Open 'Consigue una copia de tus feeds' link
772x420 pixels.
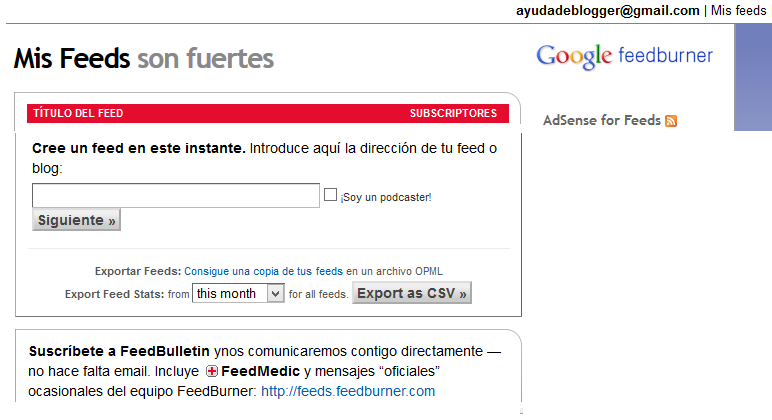pyautogui.click(x=263, y=271)
